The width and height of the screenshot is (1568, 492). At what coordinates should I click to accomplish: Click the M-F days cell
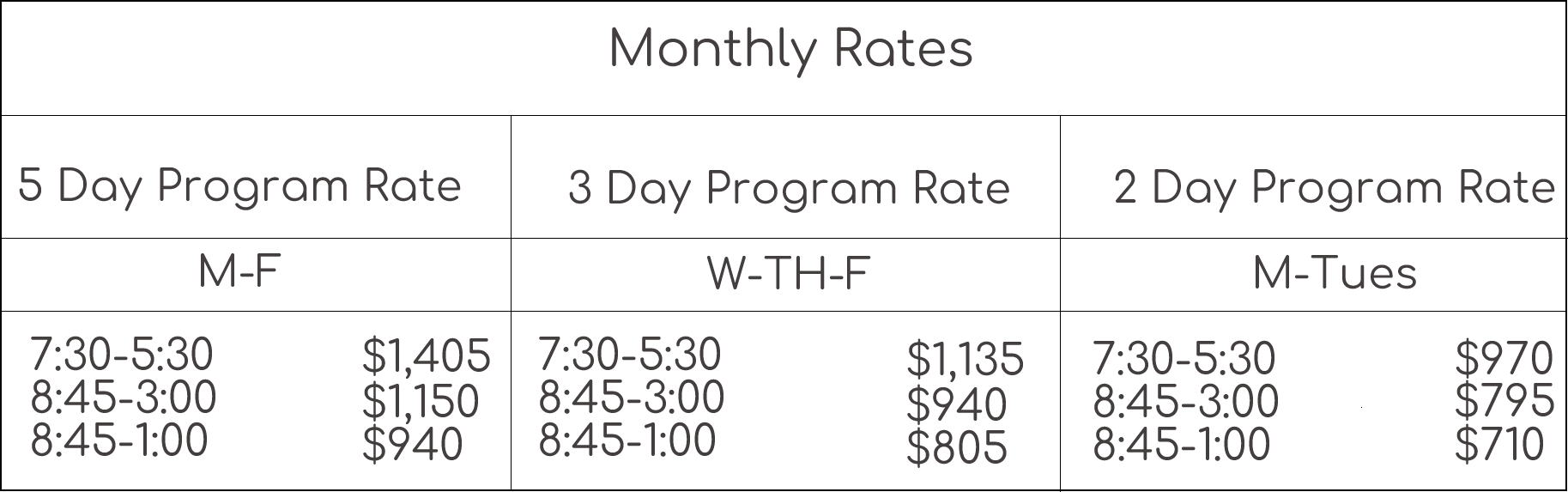tap(239, 273)
